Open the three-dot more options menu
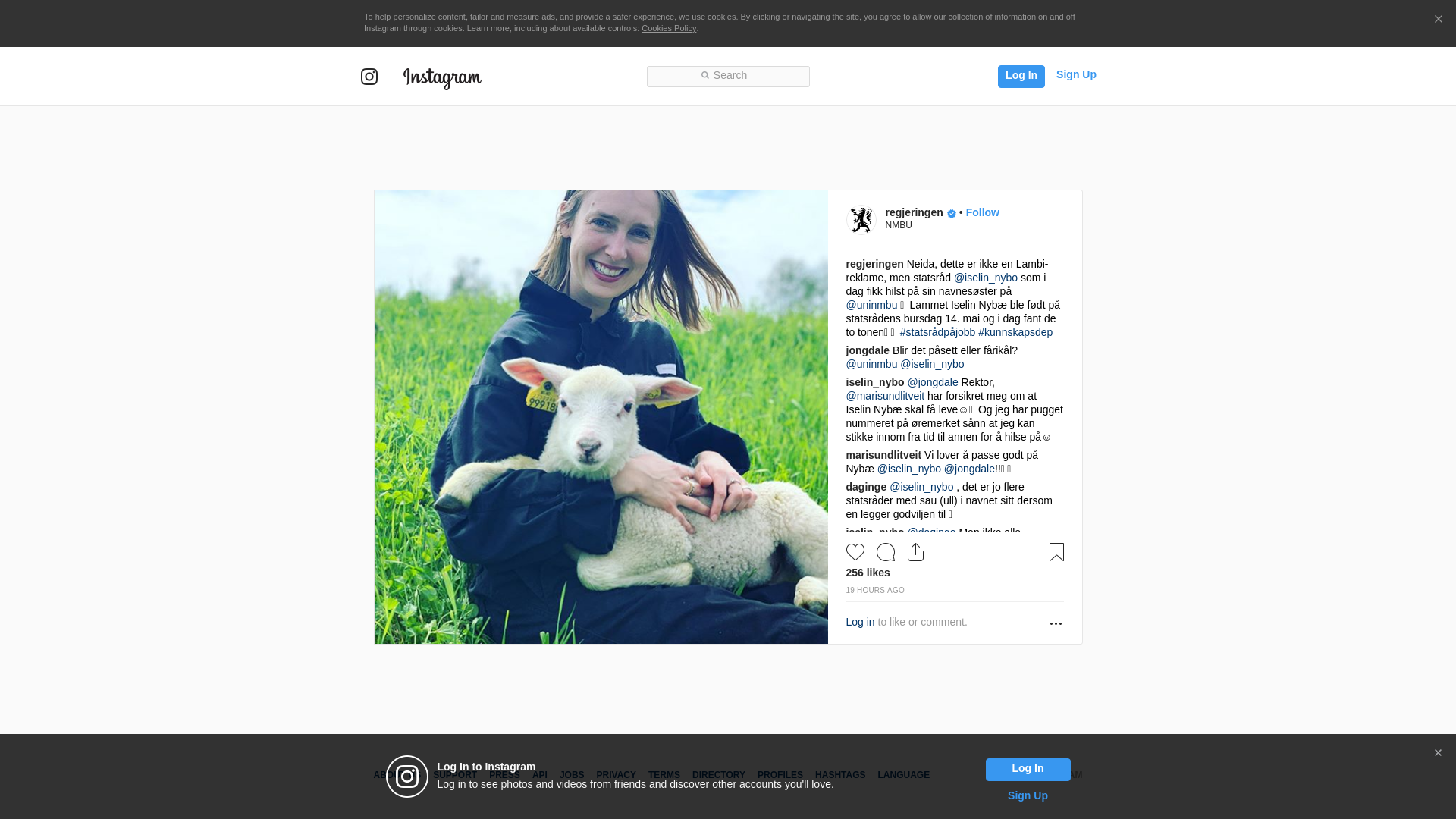The width and height of the screenshot is (1456, 819). 1056,623
